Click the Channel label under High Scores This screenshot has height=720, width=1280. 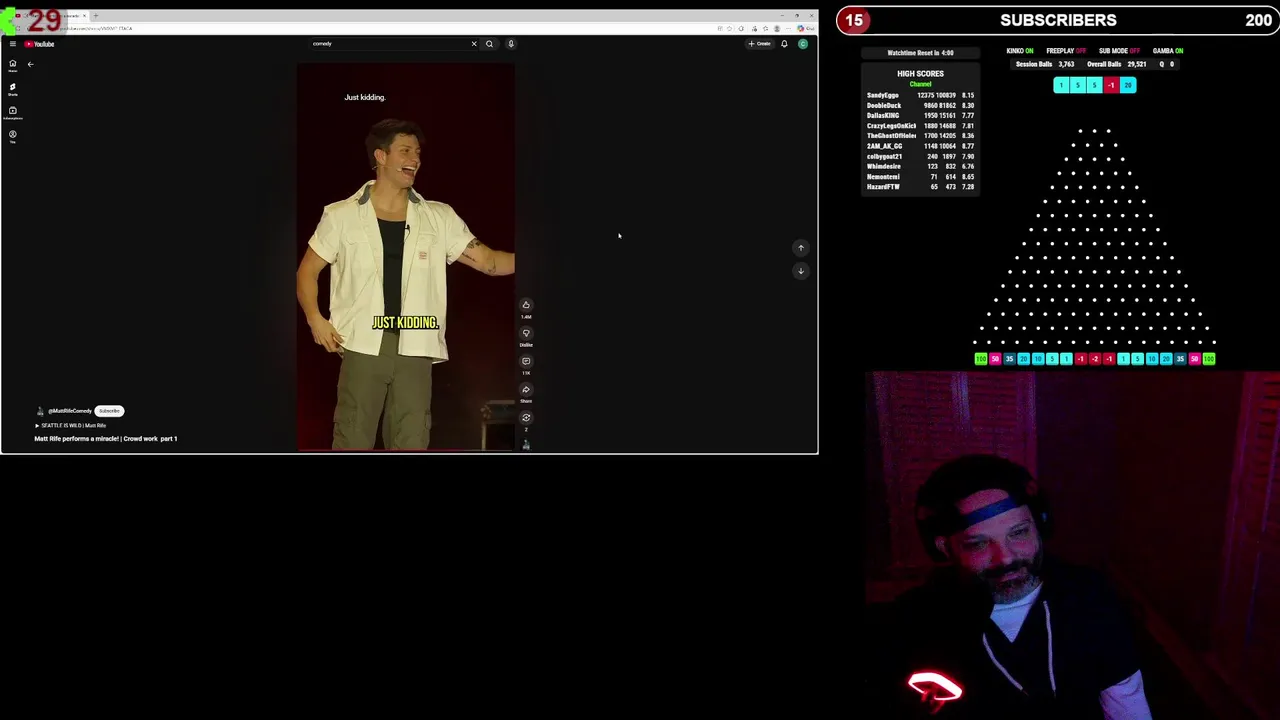click(920, 84)
